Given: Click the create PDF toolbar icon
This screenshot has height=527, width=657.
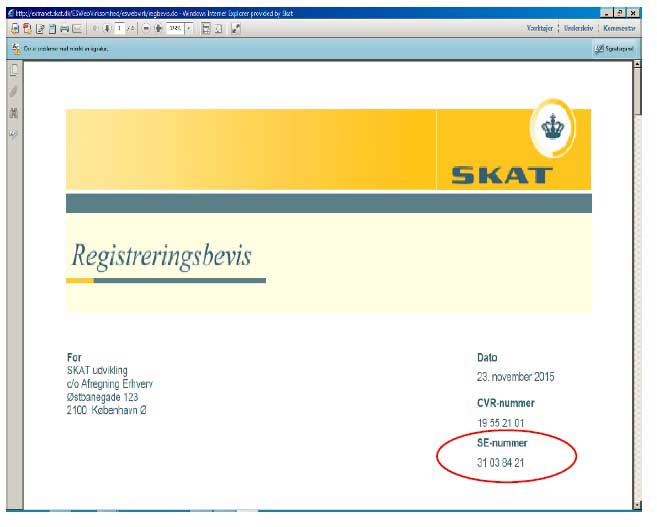Looking at the screenshot, I should click(x=28, y=28).
